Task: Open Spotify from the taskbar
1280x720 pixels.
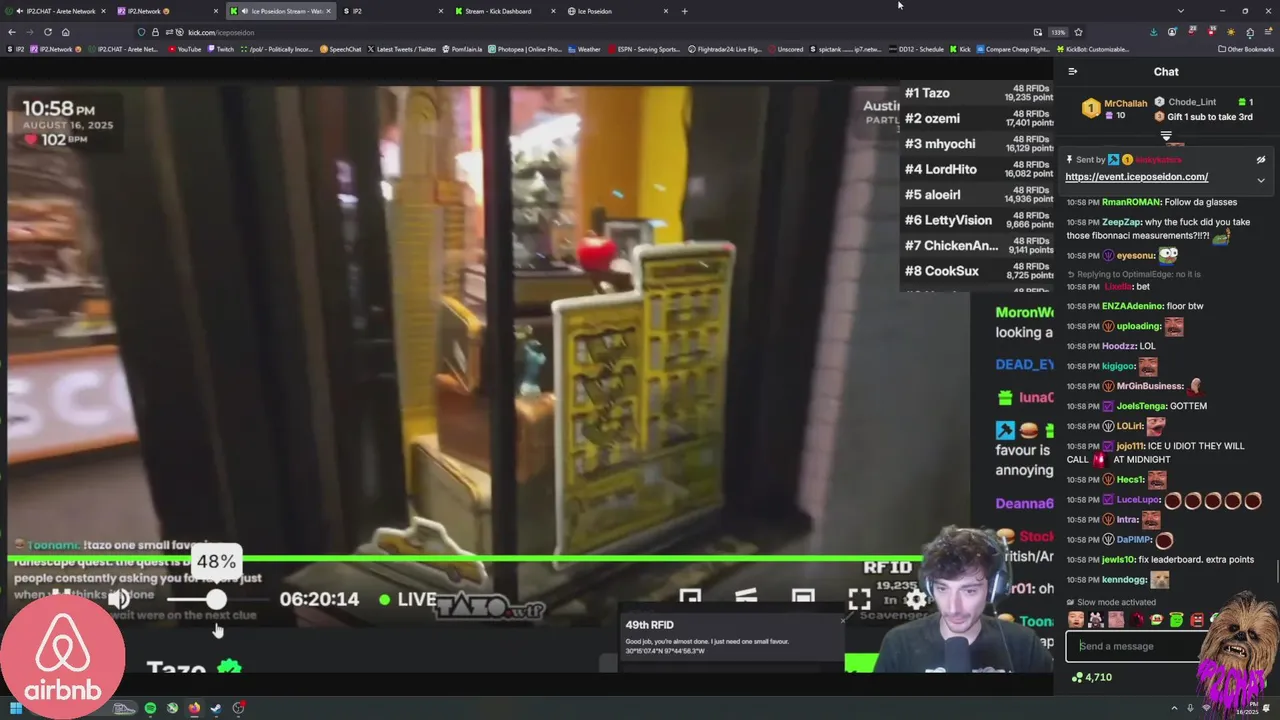Action: tap(150, 708)
